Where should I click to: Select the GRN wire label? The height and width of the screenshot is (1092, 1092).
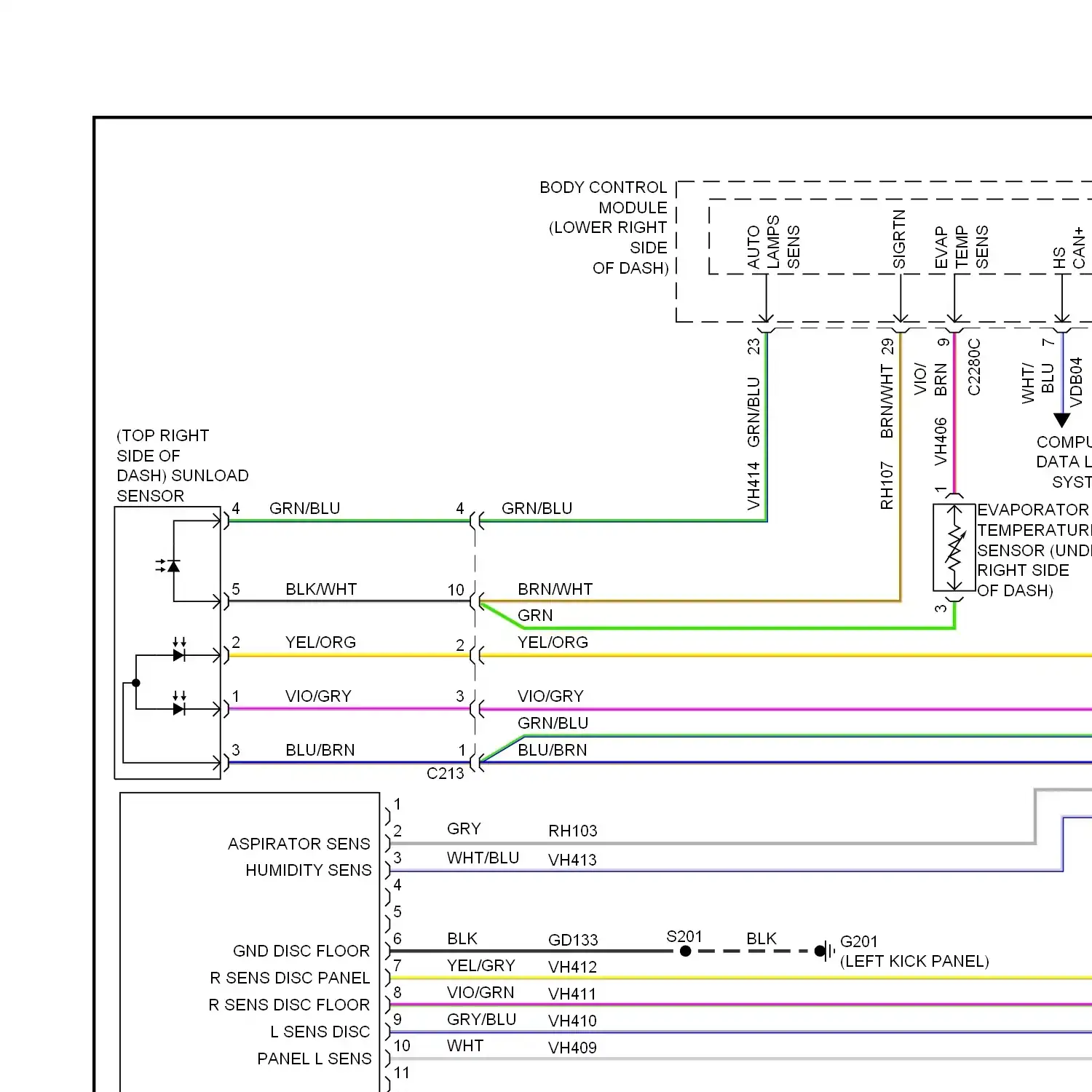[535, 615]
